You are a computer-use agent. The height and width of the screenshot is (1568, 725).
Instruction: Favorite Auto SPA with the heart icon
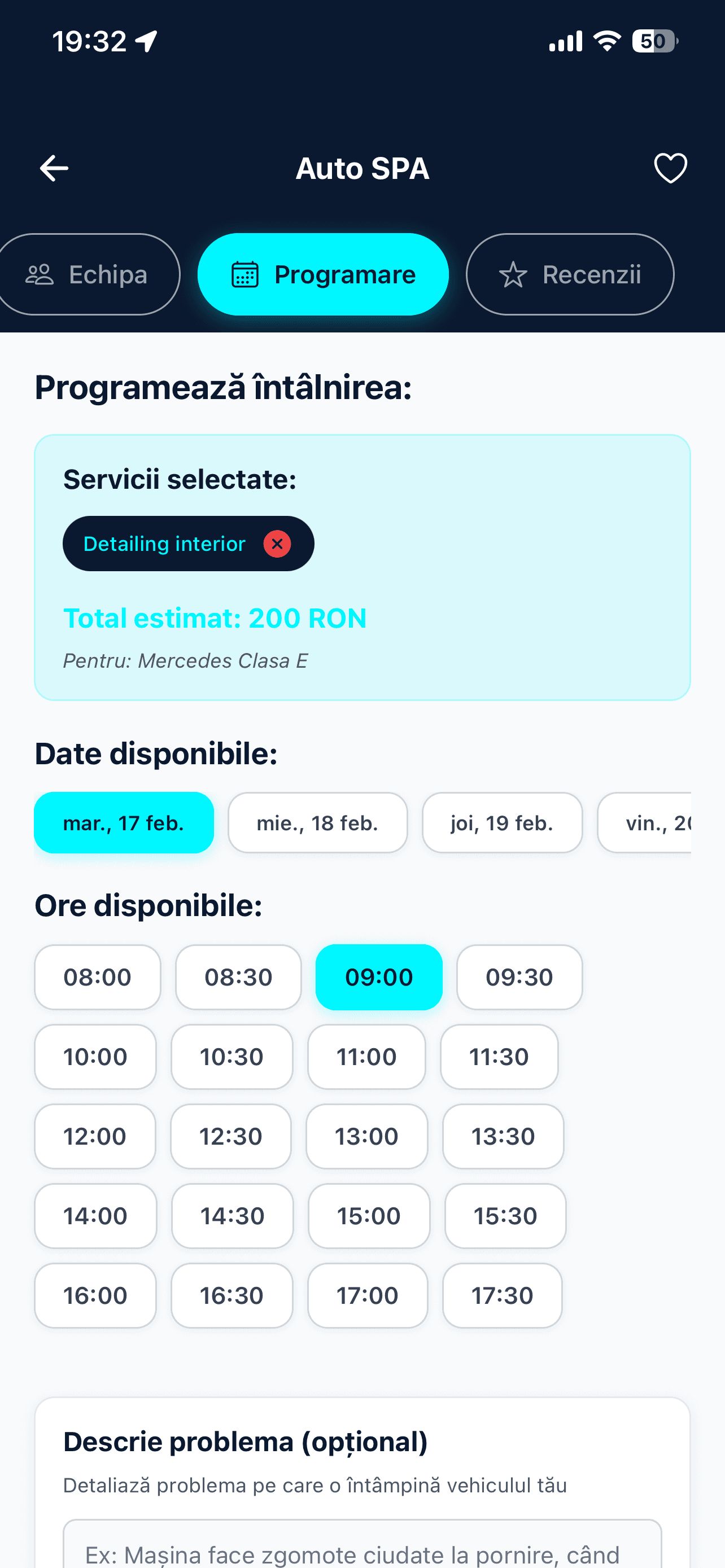[670, 169]
